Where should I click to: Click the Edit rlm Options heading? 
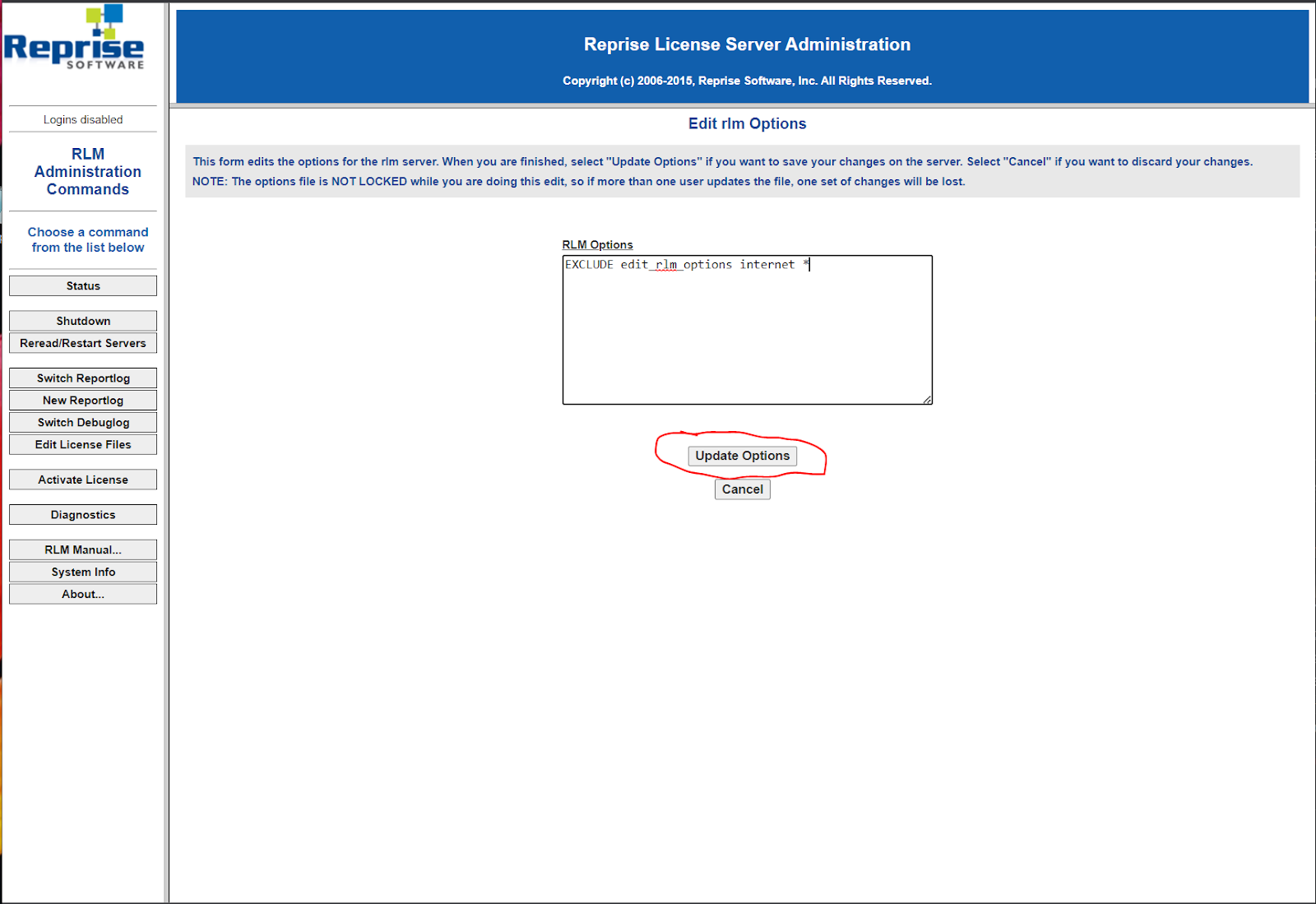746,123
